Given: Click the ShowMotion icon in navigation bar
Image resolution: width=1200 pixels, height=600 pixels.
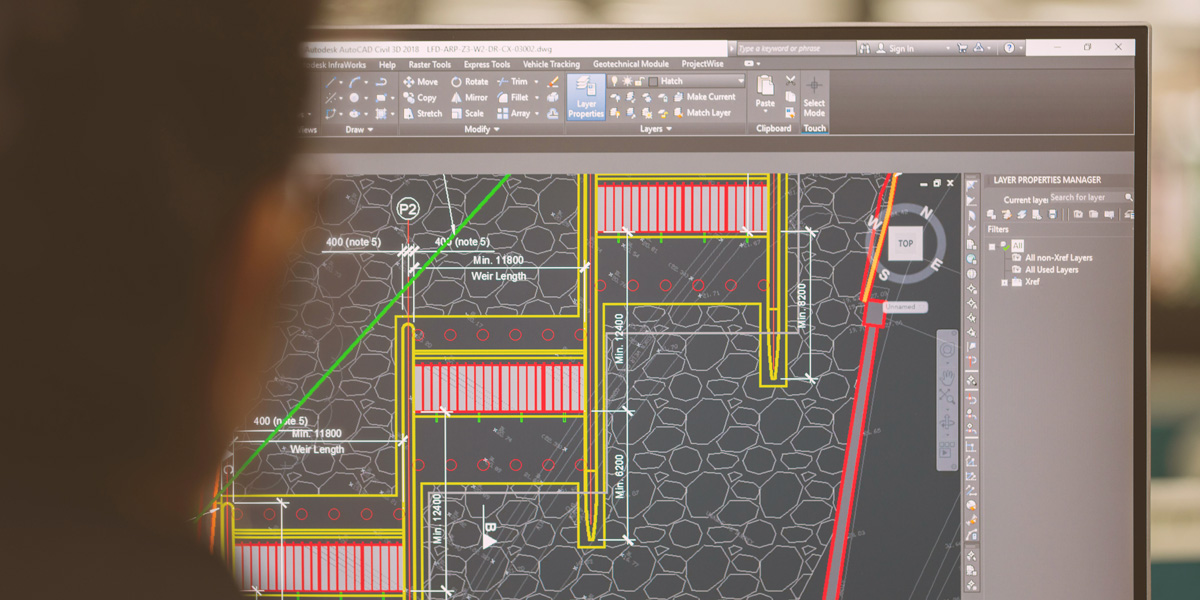Looking at the screenshot, I should [x=947, y=452].
